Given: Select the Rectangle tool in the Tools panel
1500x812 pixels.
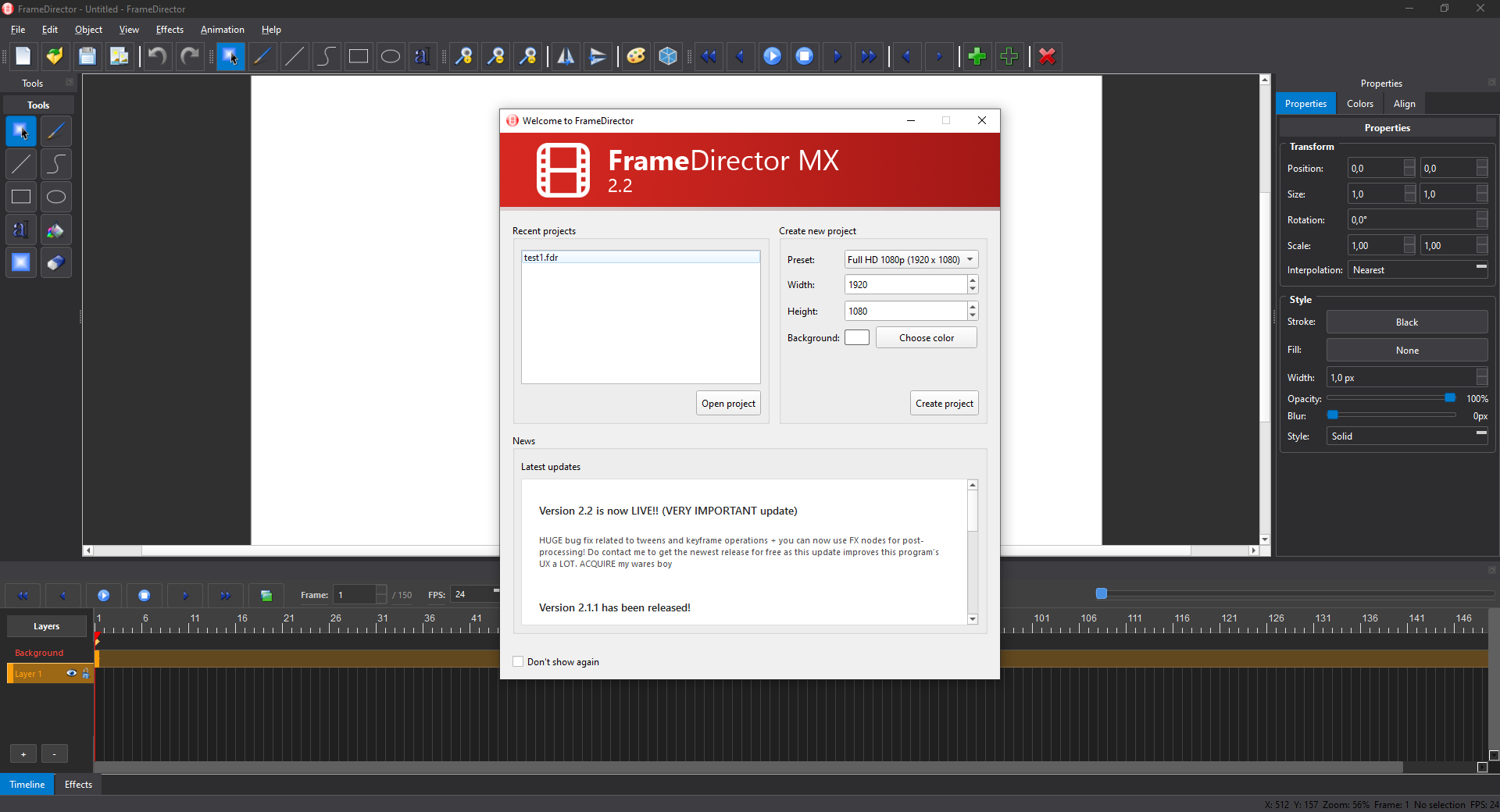Looking at the screenshot, I should (x=21, y=197).
